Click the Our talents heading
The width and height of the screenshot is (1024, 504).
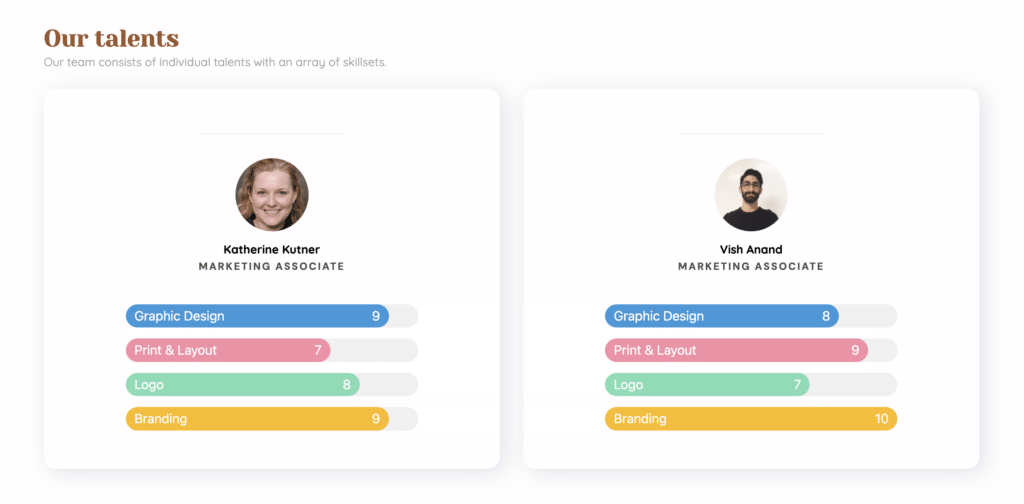pyautogui.click(x=111, y=39)
